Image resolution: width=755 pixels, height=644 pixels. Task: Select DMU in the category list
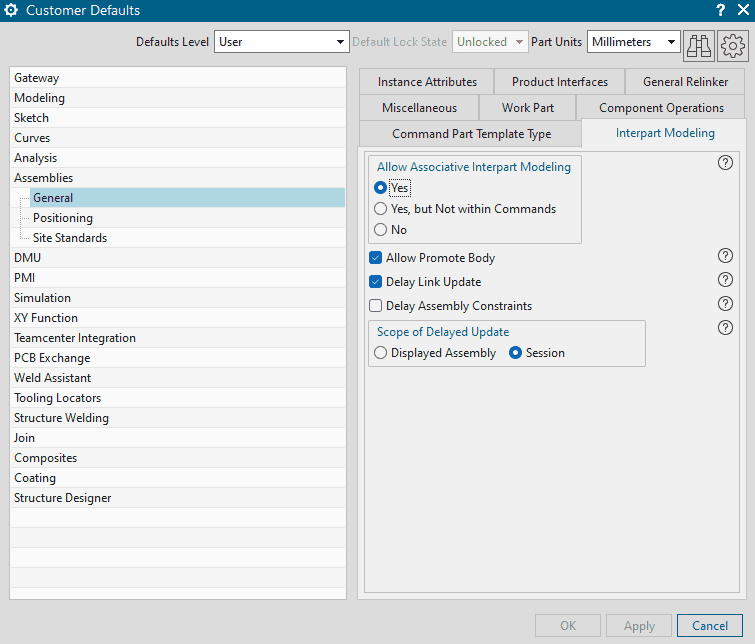coord(178,258)
